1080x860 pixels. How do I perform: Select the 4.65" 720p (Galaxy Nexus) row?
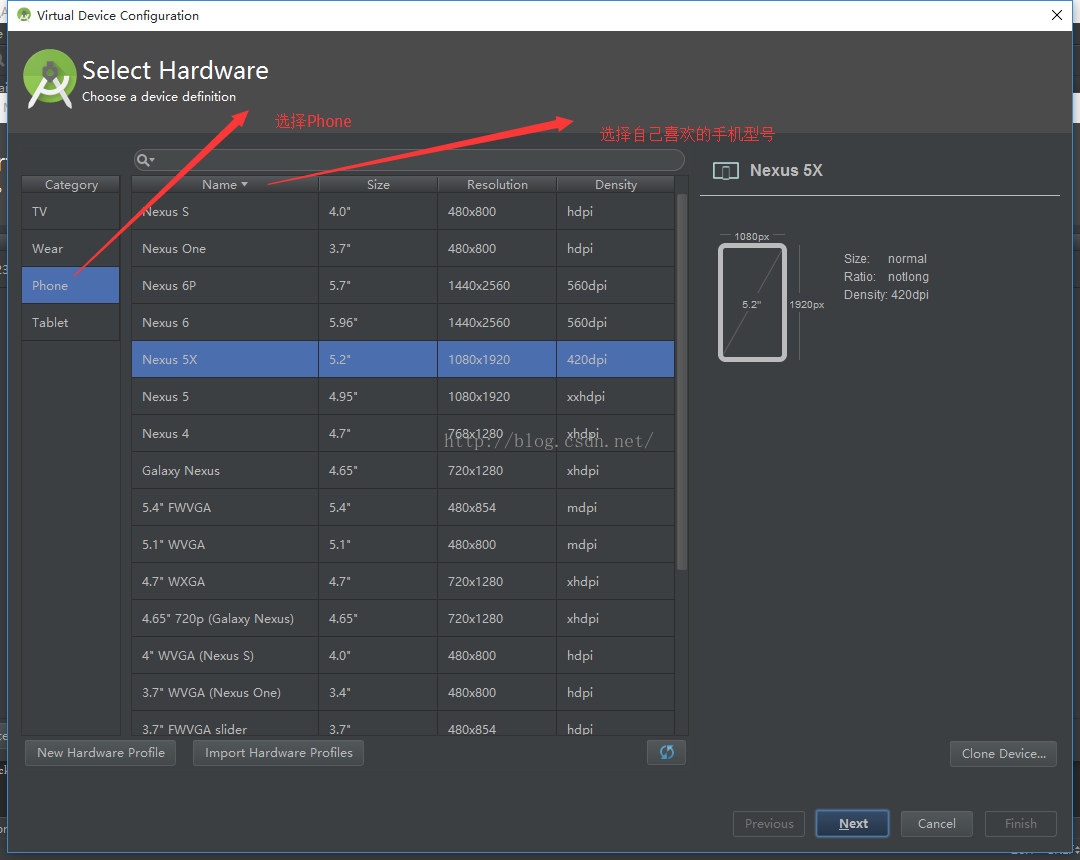coord(403,618)
